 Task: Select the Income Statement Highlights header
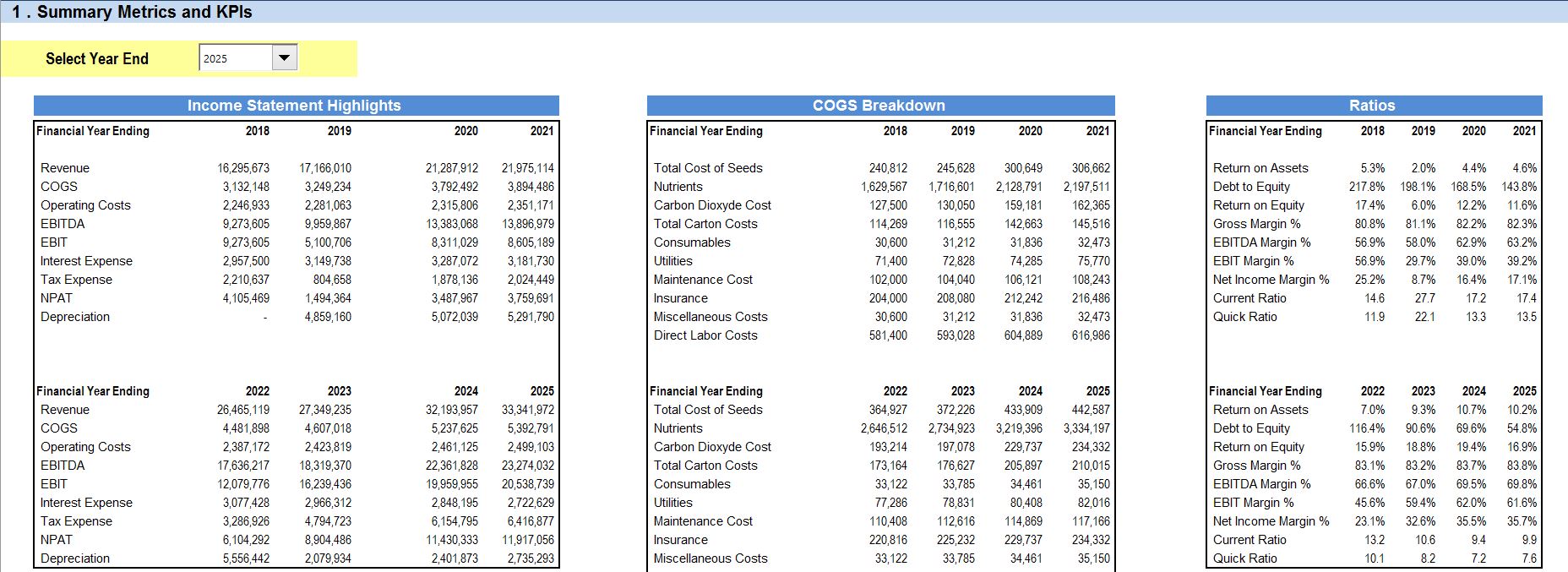296,106
